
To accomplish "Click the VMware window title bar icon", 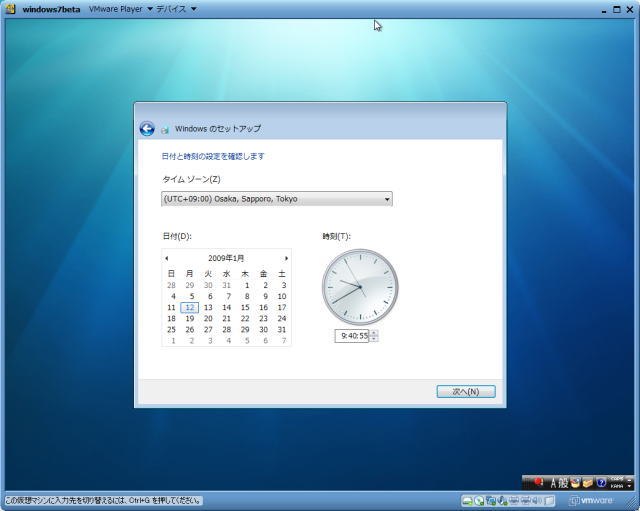I will (x=11, y=9).
